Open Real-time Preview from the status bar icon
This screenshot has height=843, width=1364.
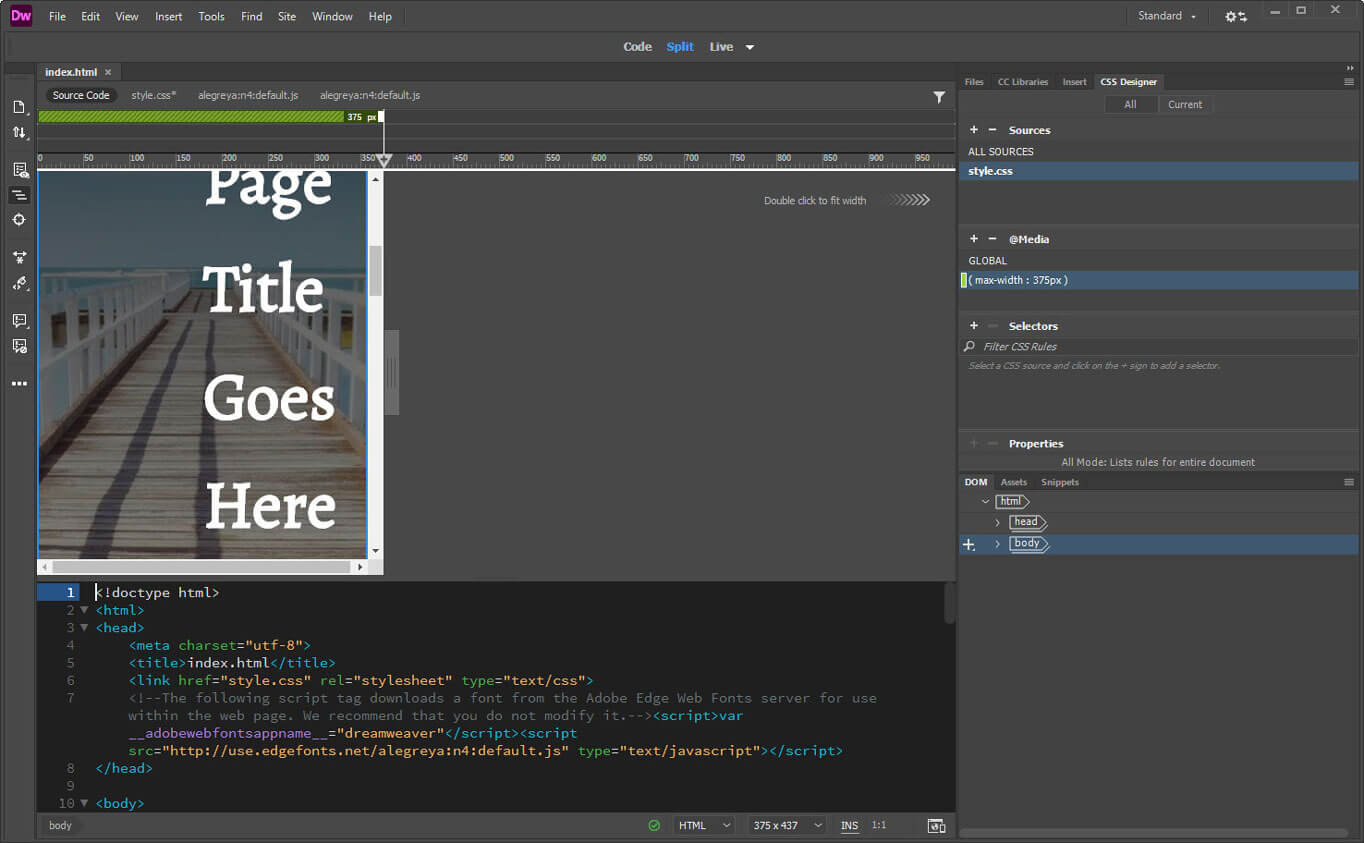point(937,825)
